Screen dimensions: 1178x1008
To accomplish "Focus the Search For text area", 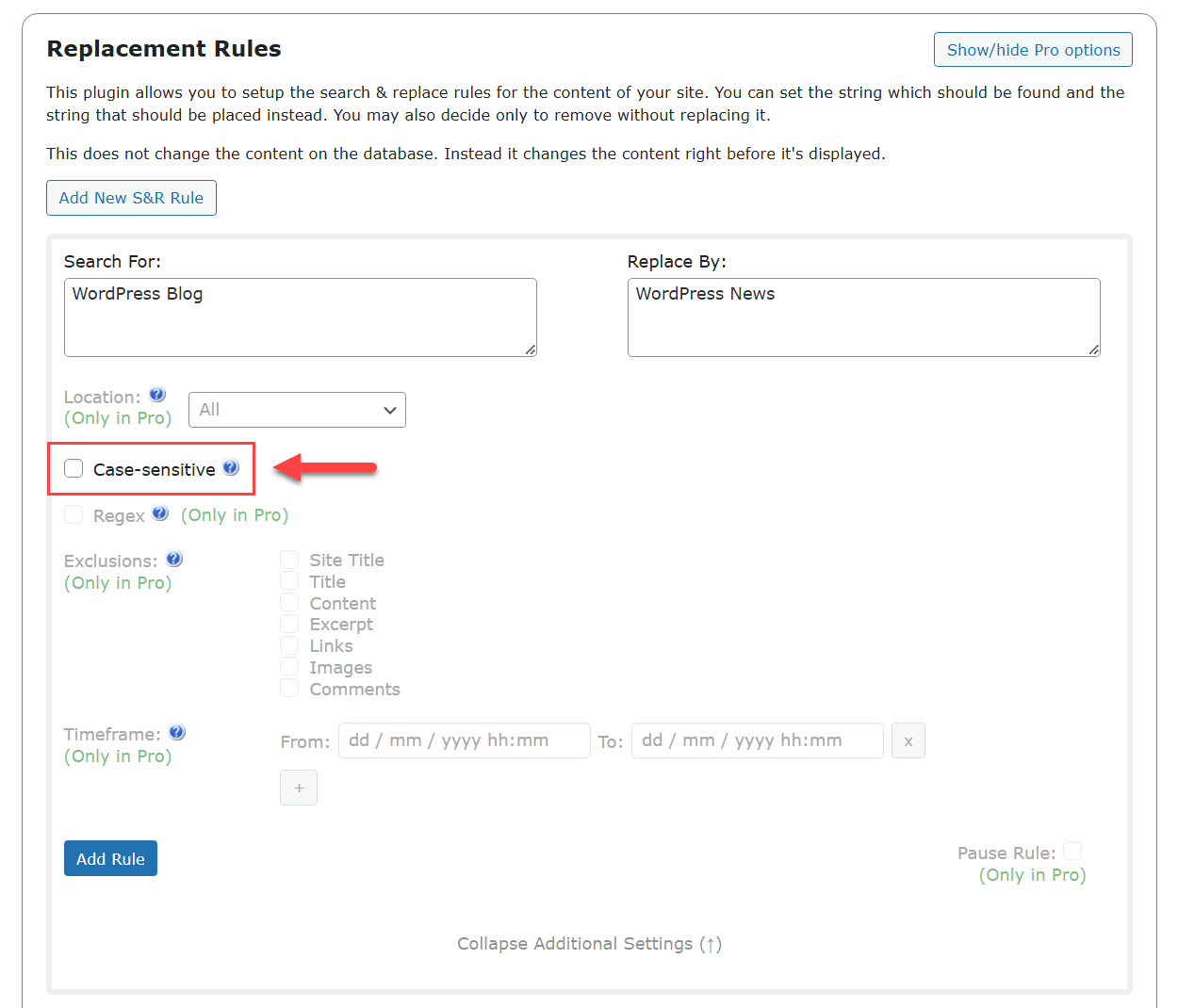I will (x=301, y=317).
